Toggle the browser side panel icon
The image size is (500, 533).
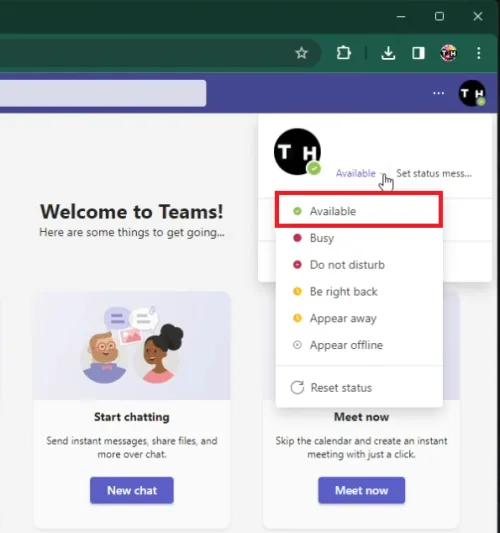pyautogui.click(x=418, y=53)
